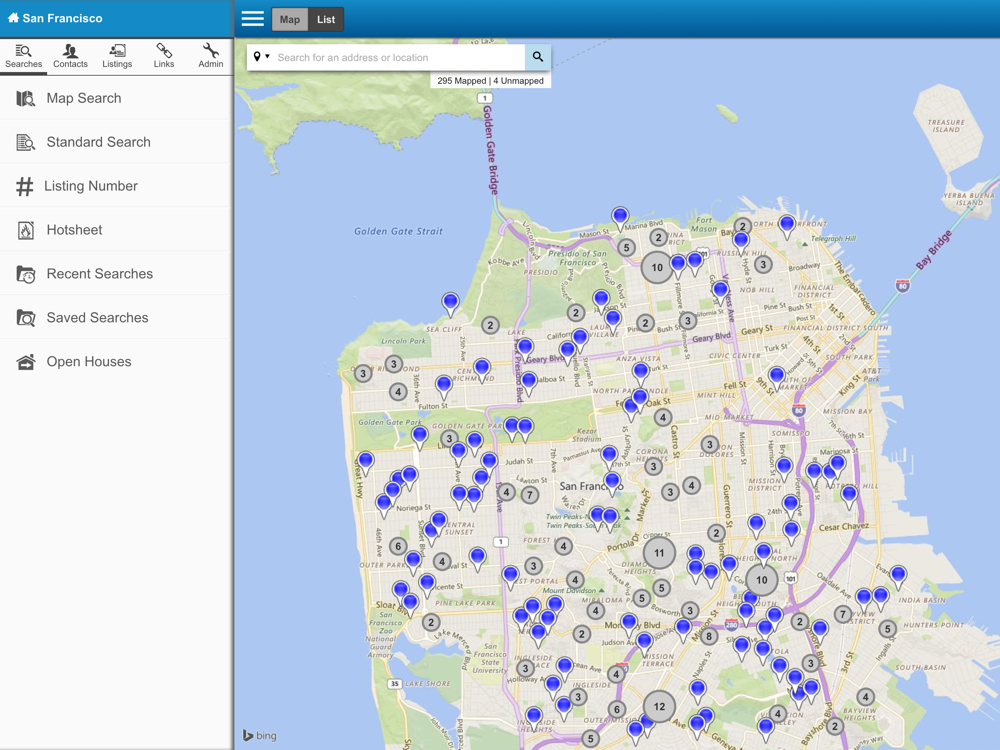1000x750 pixels.
Task: Open Standard Search menu item
Action: (x=98, y=142)
